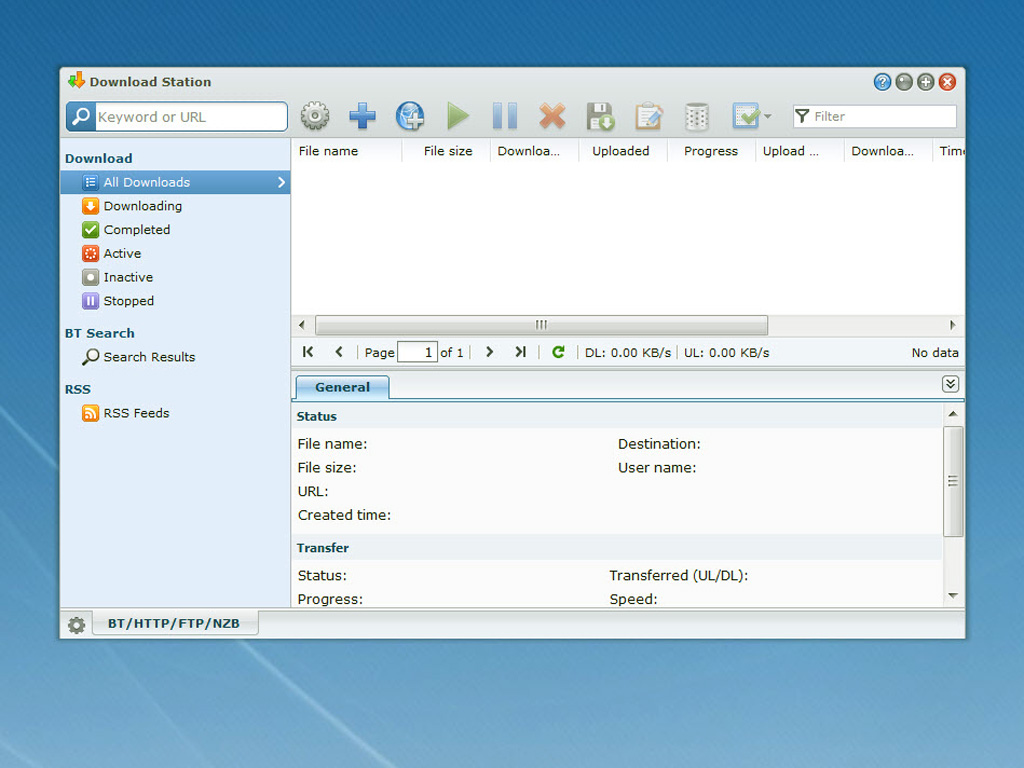Open RSS Feeds
1024x768 pixels.
click(x=136, y=413)
